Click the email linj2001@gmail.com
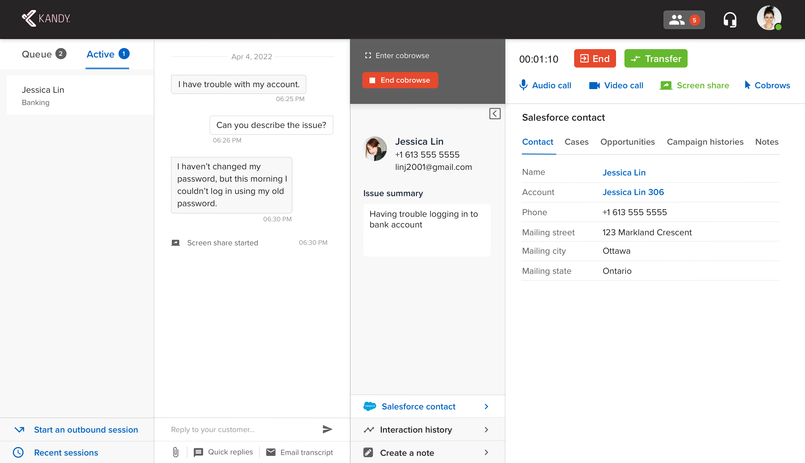 [x=433, y=167]
